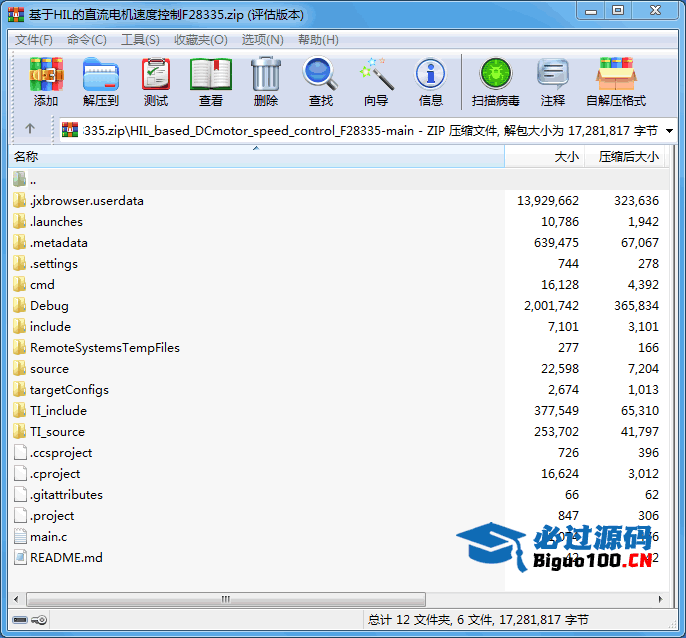Image resolution: width=686 pixels, height=638 pixels.
Task: Open the File (文件) menu
Action: tap(34, 40)
